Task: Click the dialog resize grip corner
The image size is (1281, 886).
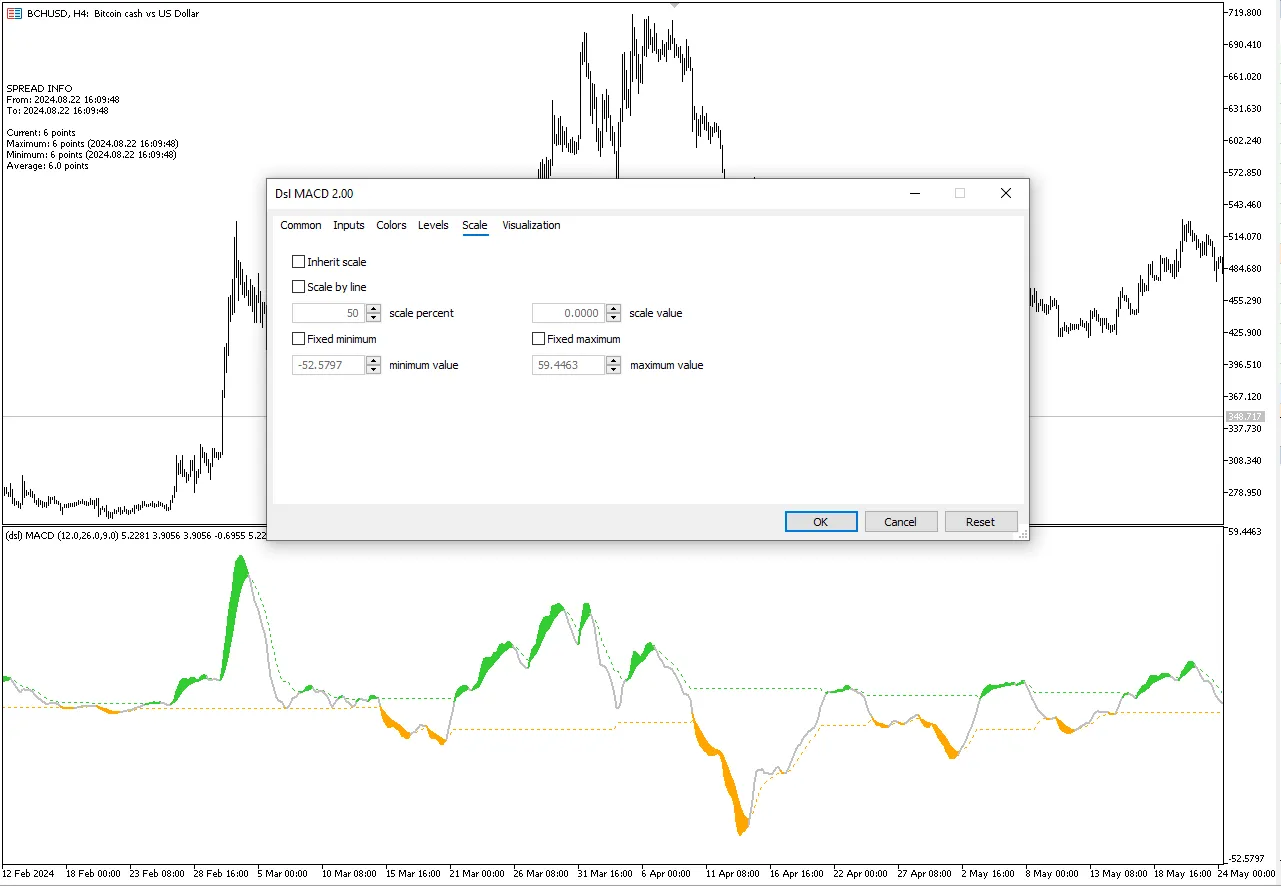Action: (1022, 535)
